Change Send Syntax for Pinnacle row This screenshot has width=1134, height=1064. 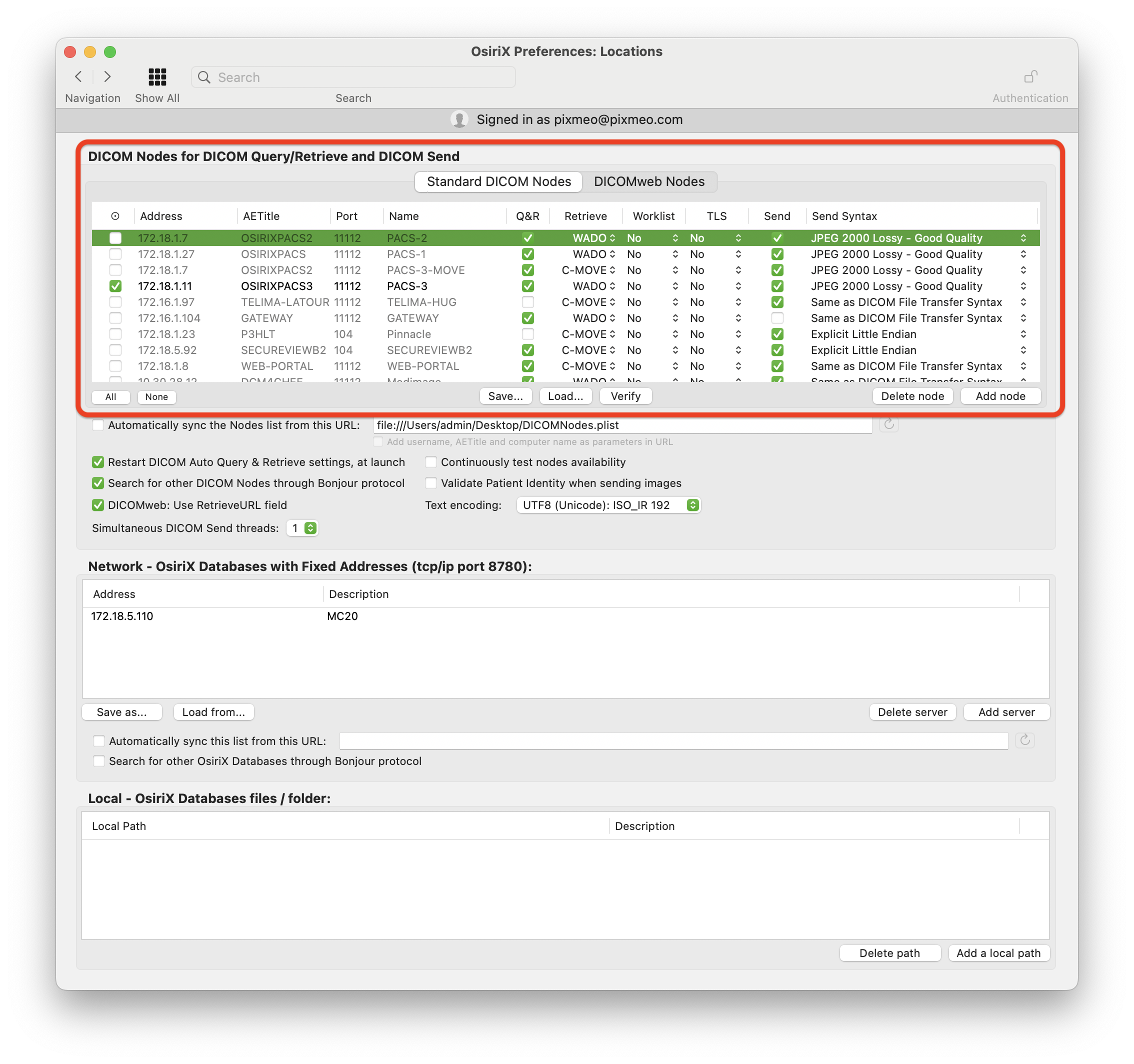(918, 334)
